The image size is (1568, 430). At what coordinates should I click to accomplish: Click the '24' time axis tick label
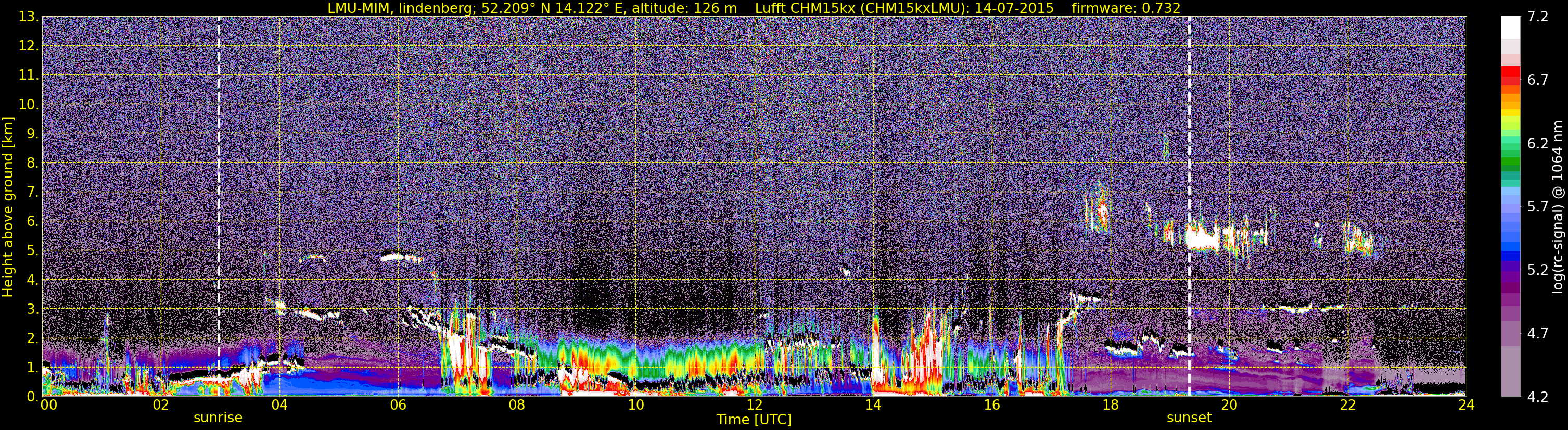coord(1467,406)
